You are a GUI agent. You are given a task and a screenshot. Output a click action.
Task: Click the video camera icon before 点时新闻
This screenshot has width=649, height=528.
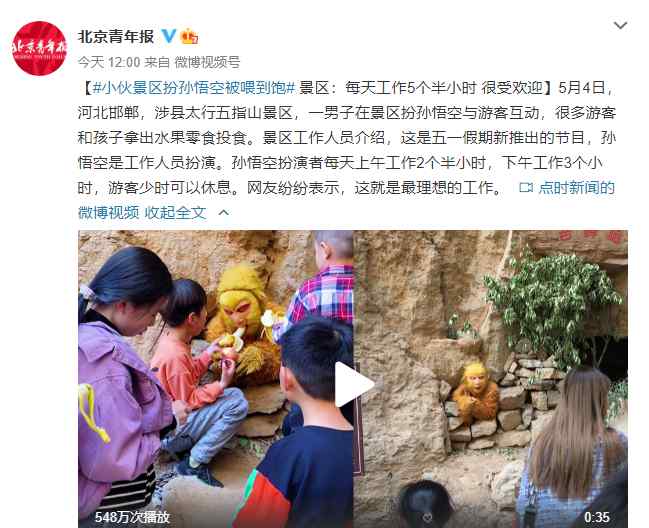point(526,188)
